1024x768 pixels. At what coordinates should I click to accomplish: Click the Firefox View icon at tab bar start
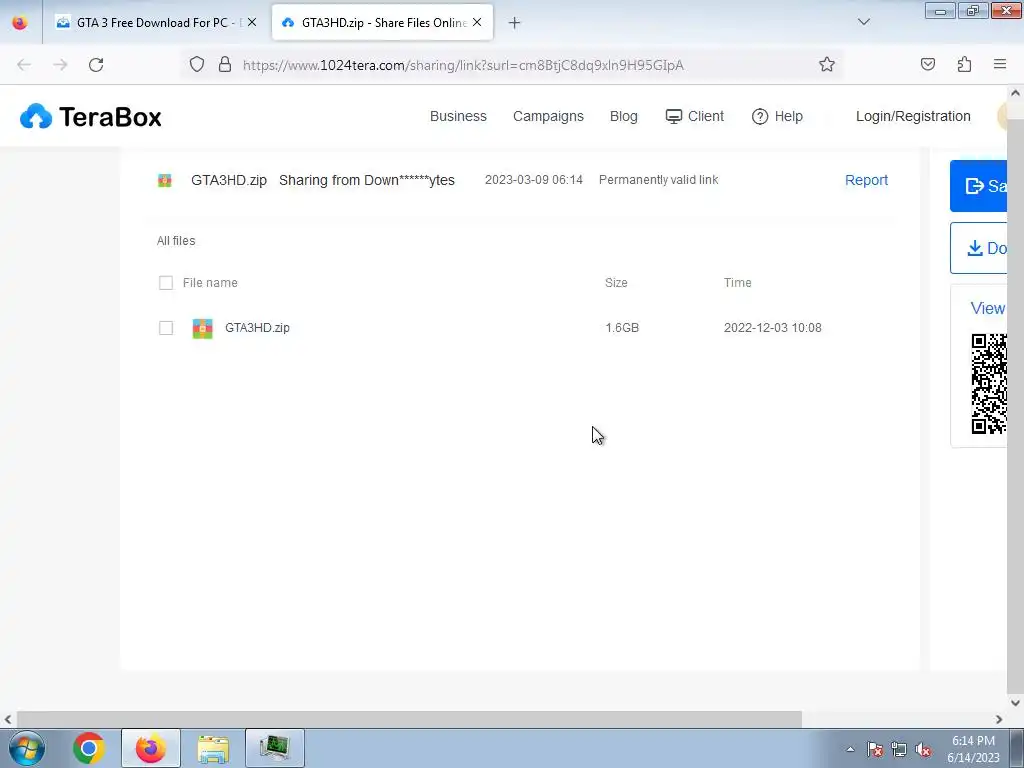(x=20, y=23)
